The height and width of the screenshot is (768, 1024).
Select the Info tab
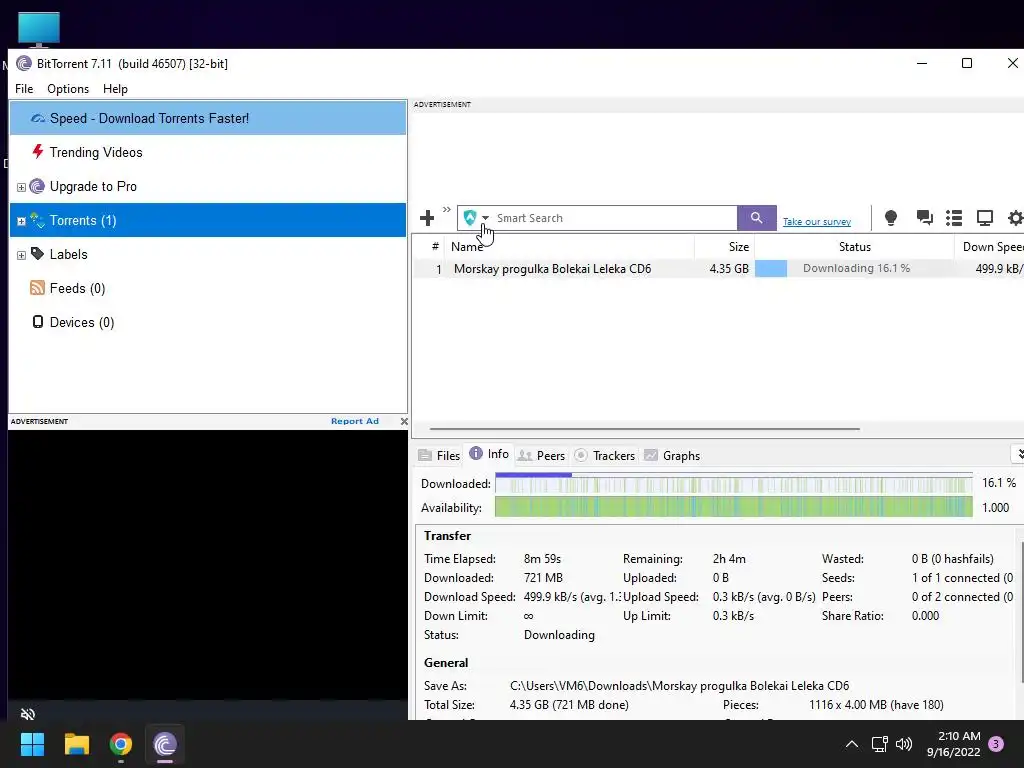pos(489,454)
